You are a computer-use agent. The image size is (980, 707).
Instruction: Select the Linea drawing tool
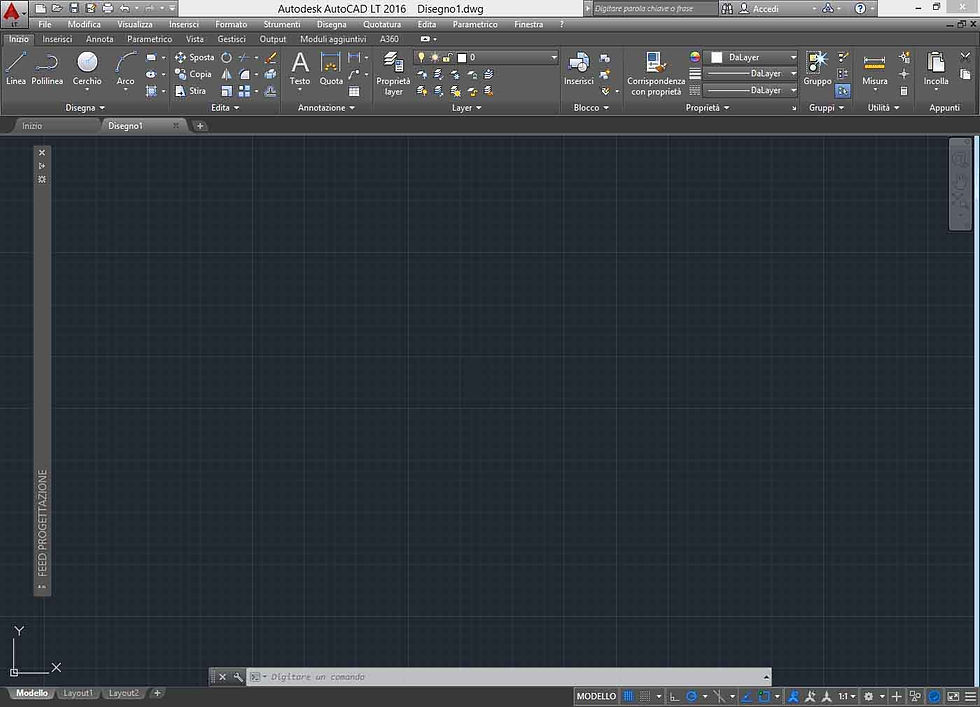16,68
